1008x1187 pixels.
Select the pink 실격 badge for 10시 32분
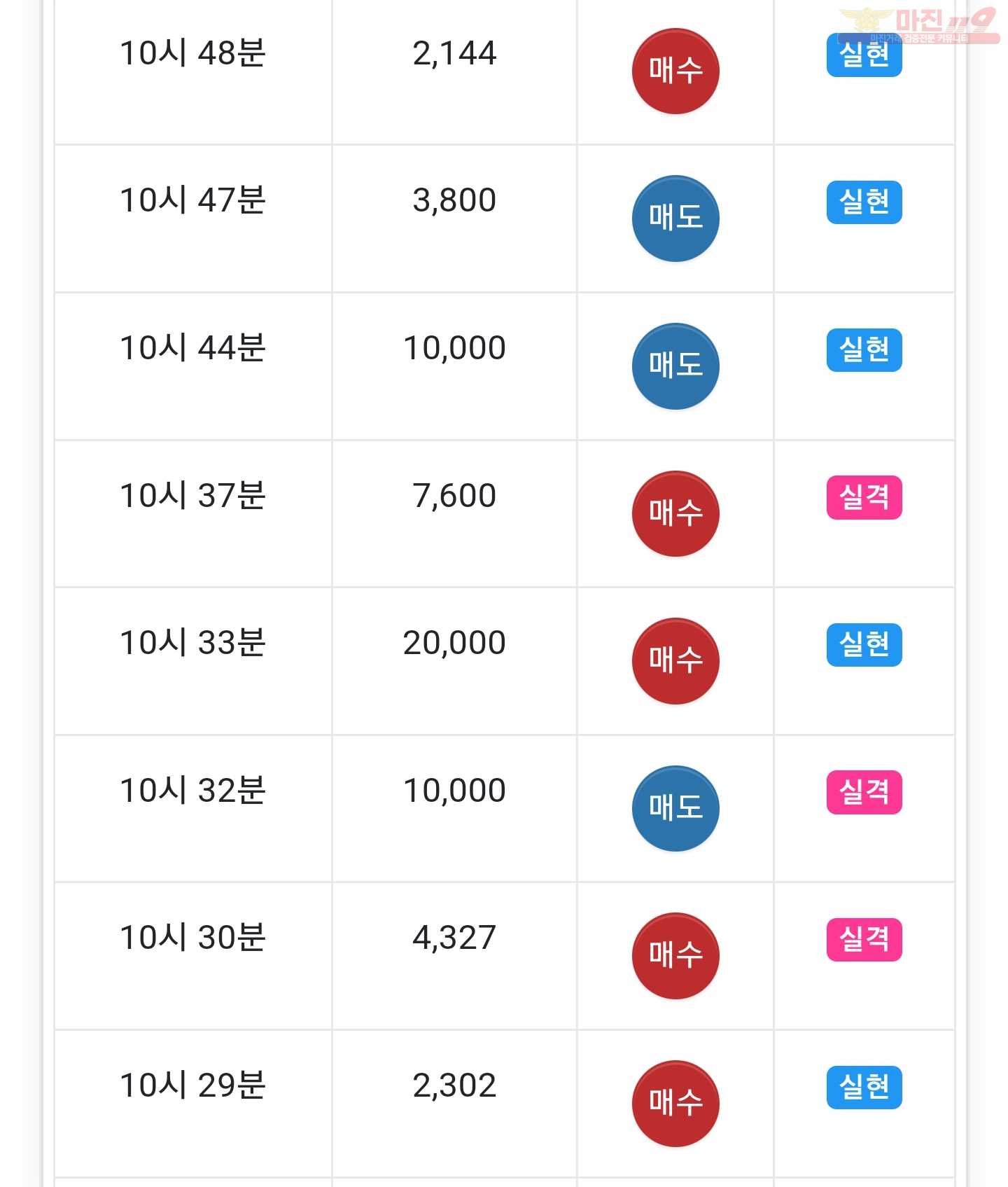coord(864,792)
